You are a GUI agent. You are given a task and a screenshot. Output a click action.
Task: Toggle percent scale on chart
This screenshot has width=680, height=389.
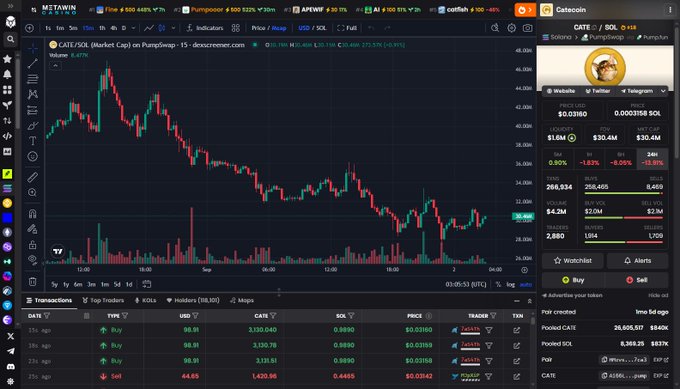[x=498, y=284]
